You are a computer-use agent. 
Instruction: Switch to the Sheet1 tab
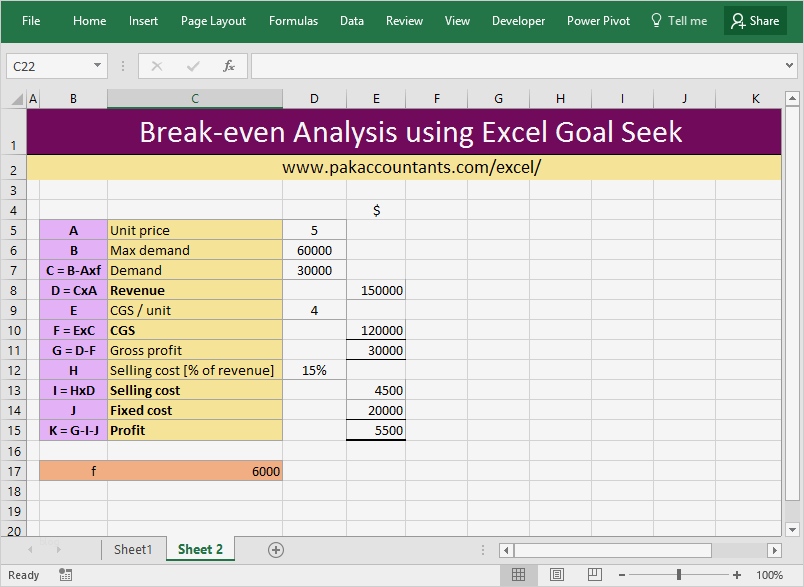tap(133, 549)
